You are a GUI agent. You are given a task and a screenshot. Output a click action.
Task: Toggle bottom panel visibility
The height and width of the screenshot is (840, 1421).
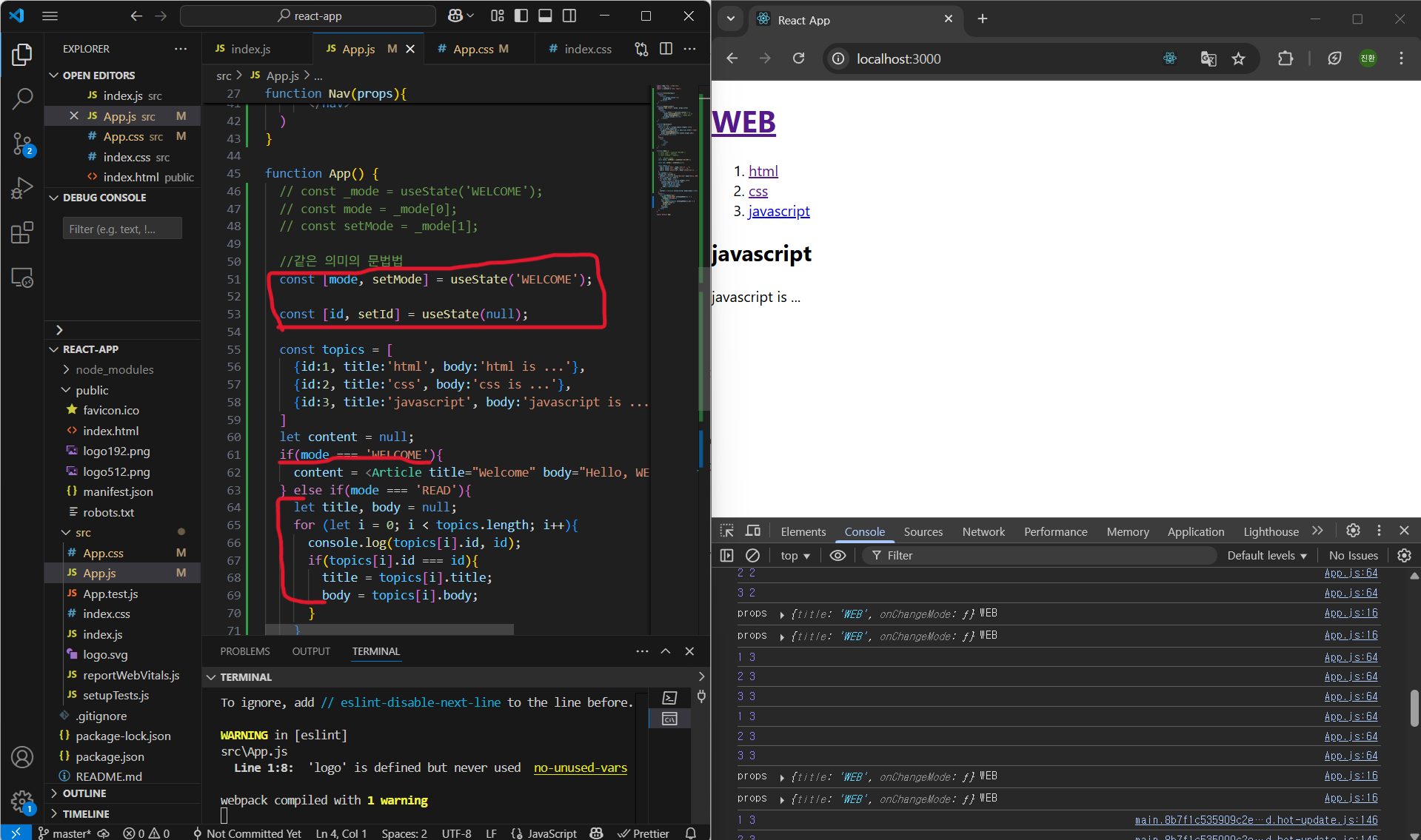pyautogui.click(x=546, y=16)
